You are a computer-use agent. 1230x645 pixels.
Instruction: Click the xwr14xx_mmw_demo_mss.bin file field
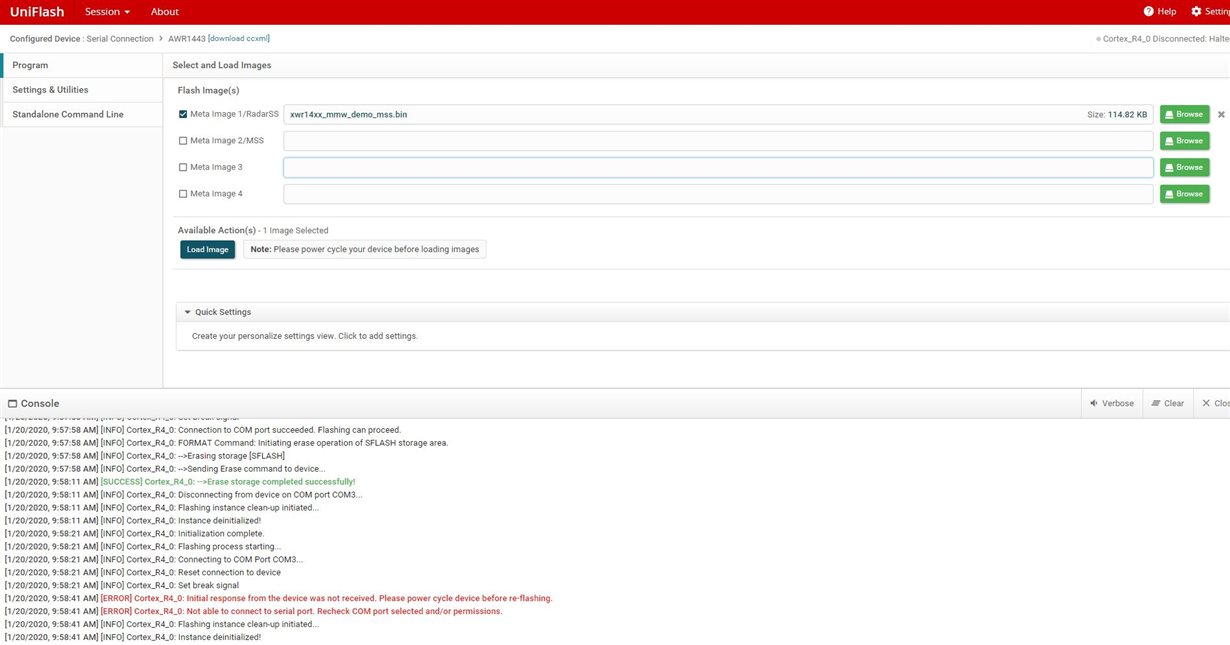pyautogui.click(x=718, y=114)
